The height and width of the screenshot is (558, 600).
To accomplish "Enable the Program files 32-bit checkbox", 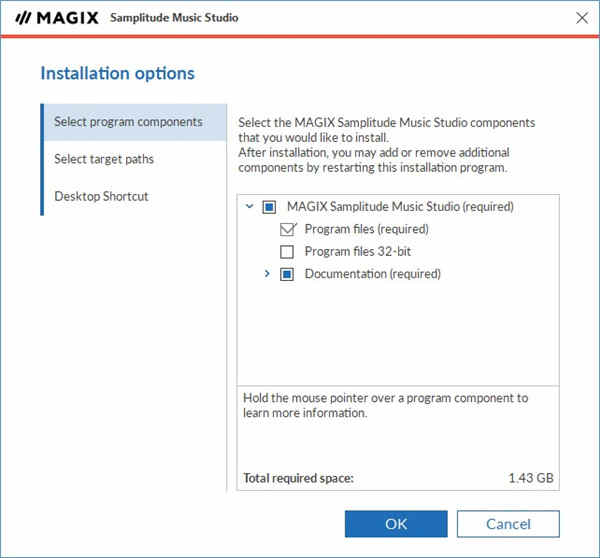I will point(287,252).
